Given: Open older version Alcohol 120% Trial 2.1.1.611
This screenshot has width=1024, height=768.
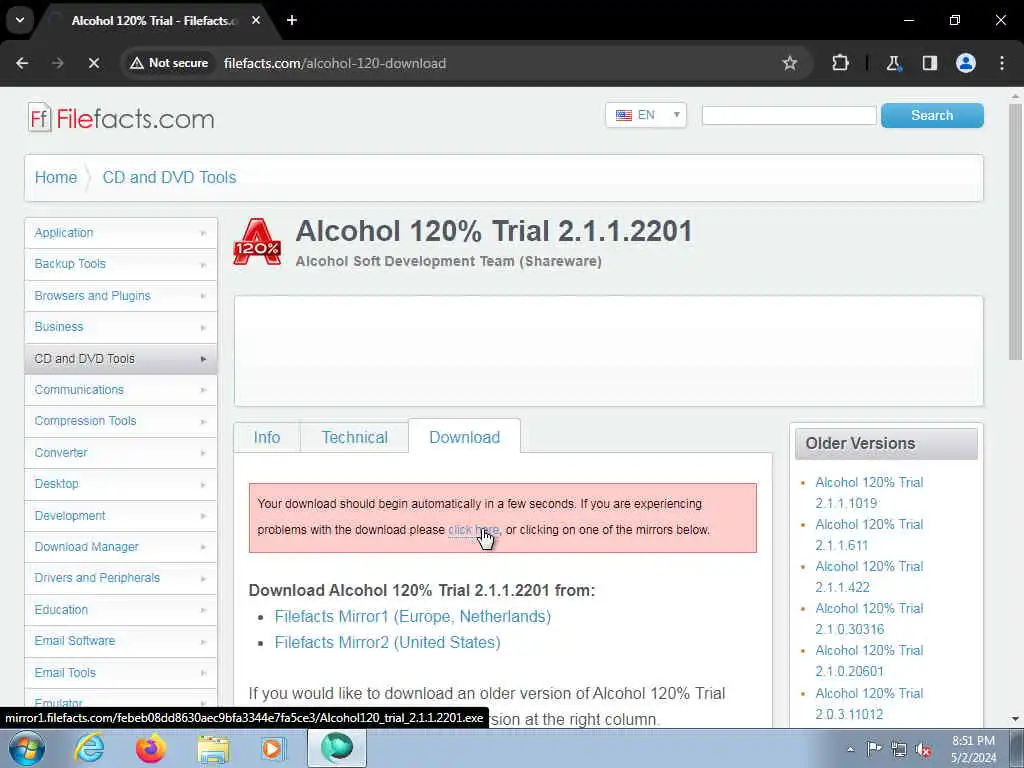Looking at the screenshot, I should coord(869,535).
